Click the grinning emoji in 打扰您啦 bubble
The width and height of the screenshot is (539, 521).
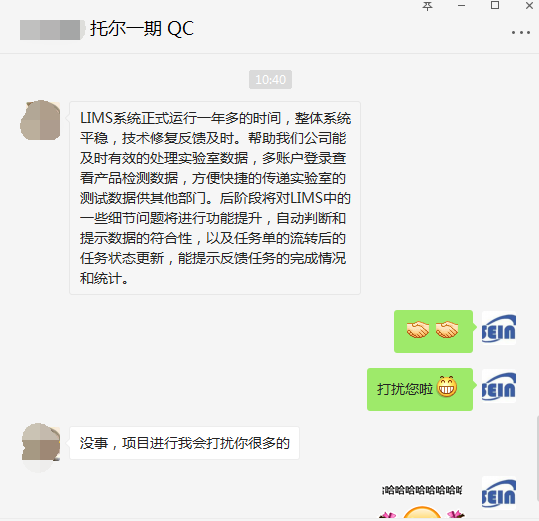[x=447, y=387]
